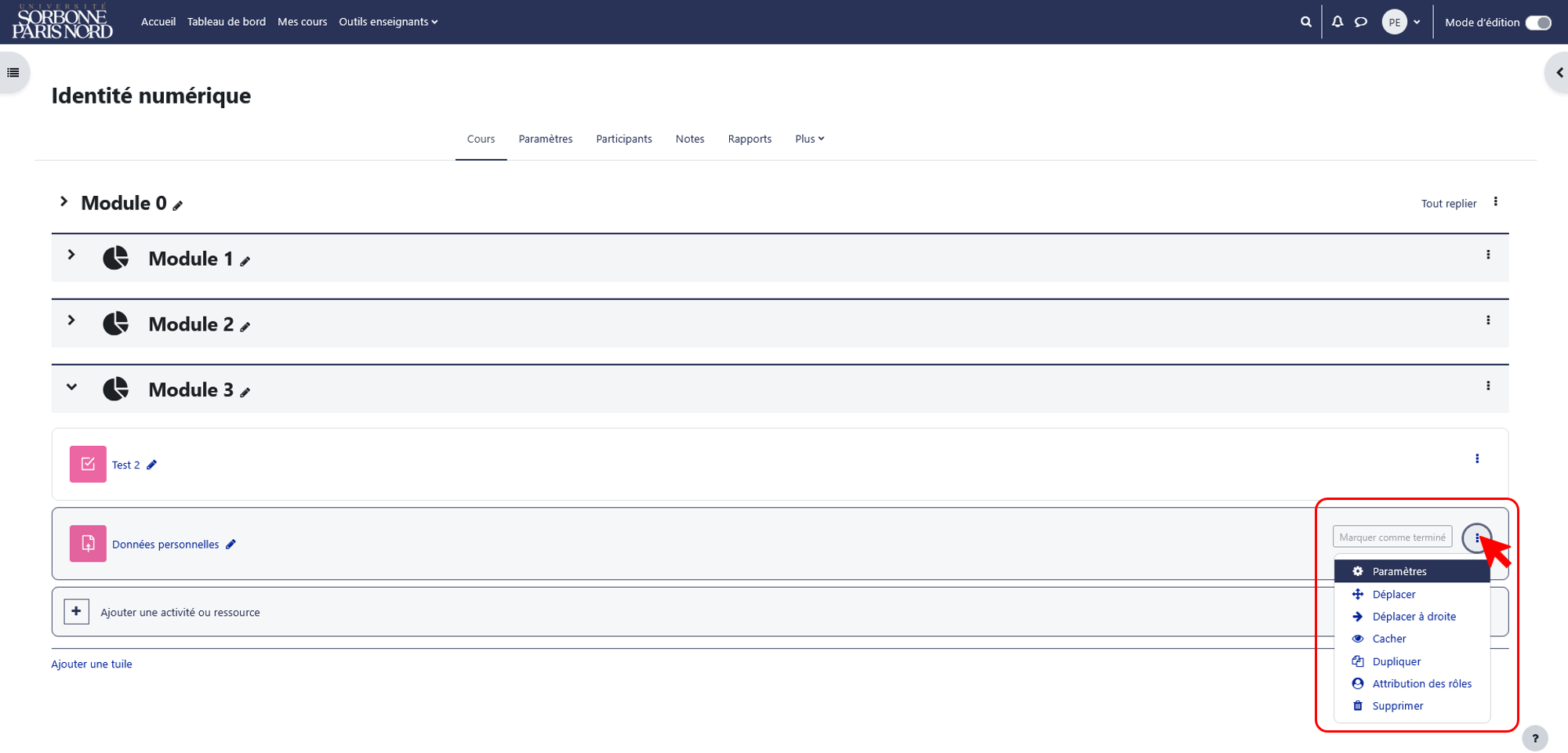
Task: Open the messages speech bubble icon
Action: pyautogui.click(x=1361, y=22)
